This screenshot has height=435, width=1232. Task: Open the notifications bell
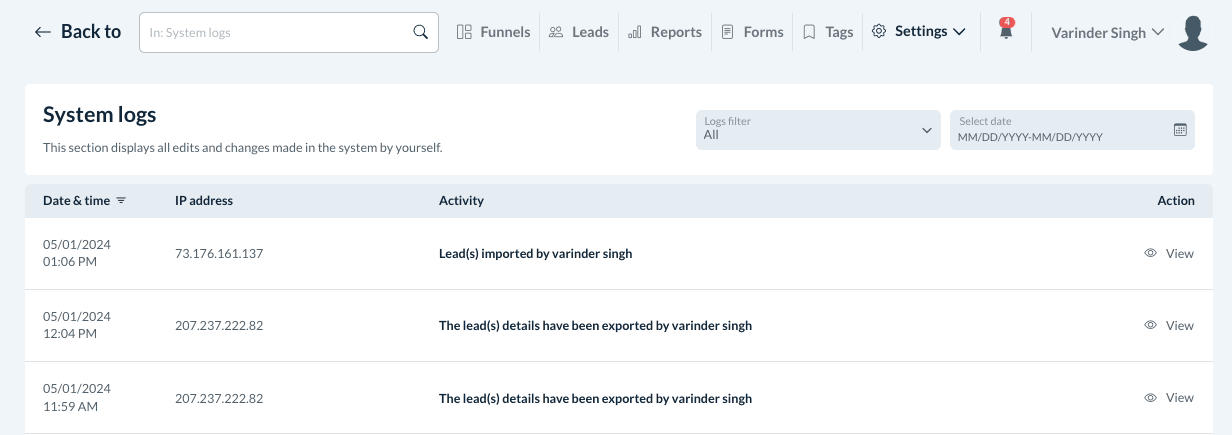click(1006, 32)
